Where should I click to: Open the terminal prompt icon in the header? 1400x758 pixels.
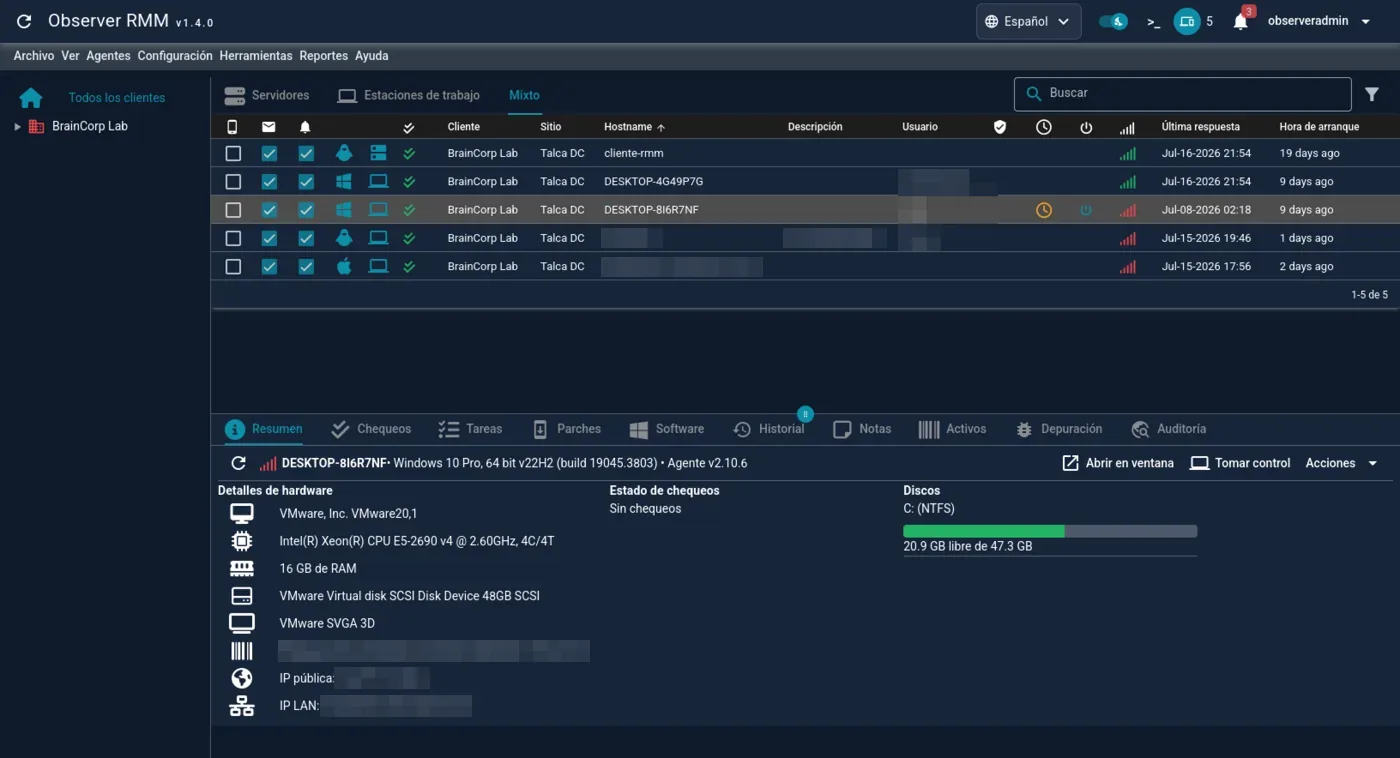1153,21
